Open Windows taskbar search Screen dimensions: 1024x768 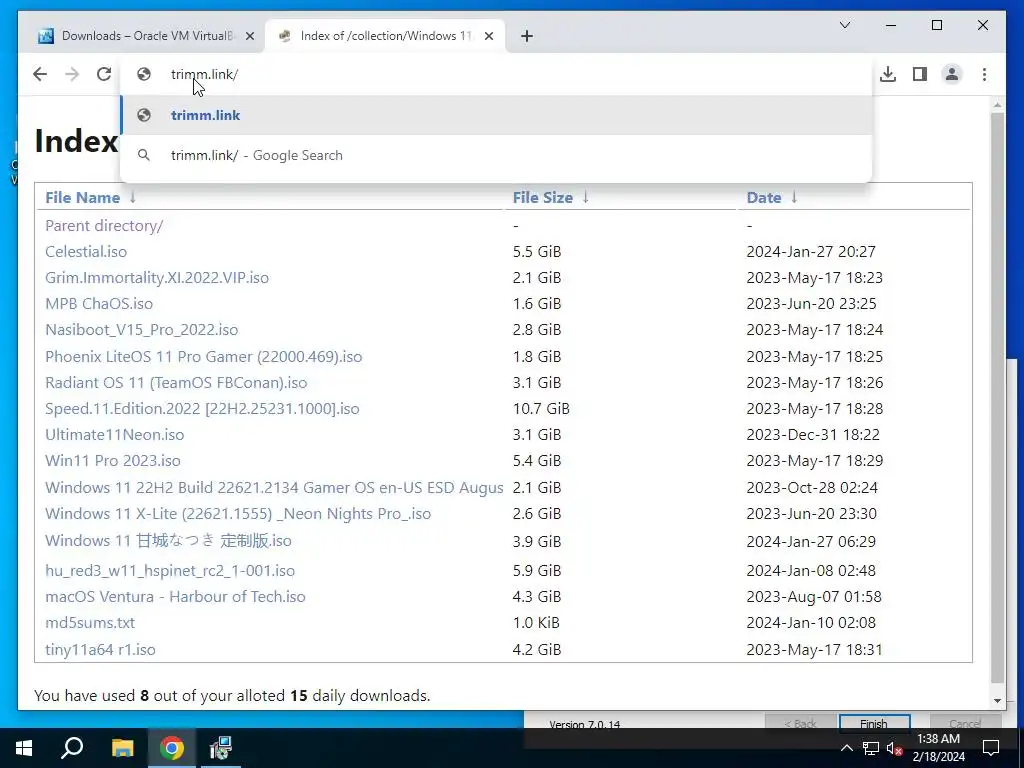tap(72, 748)
